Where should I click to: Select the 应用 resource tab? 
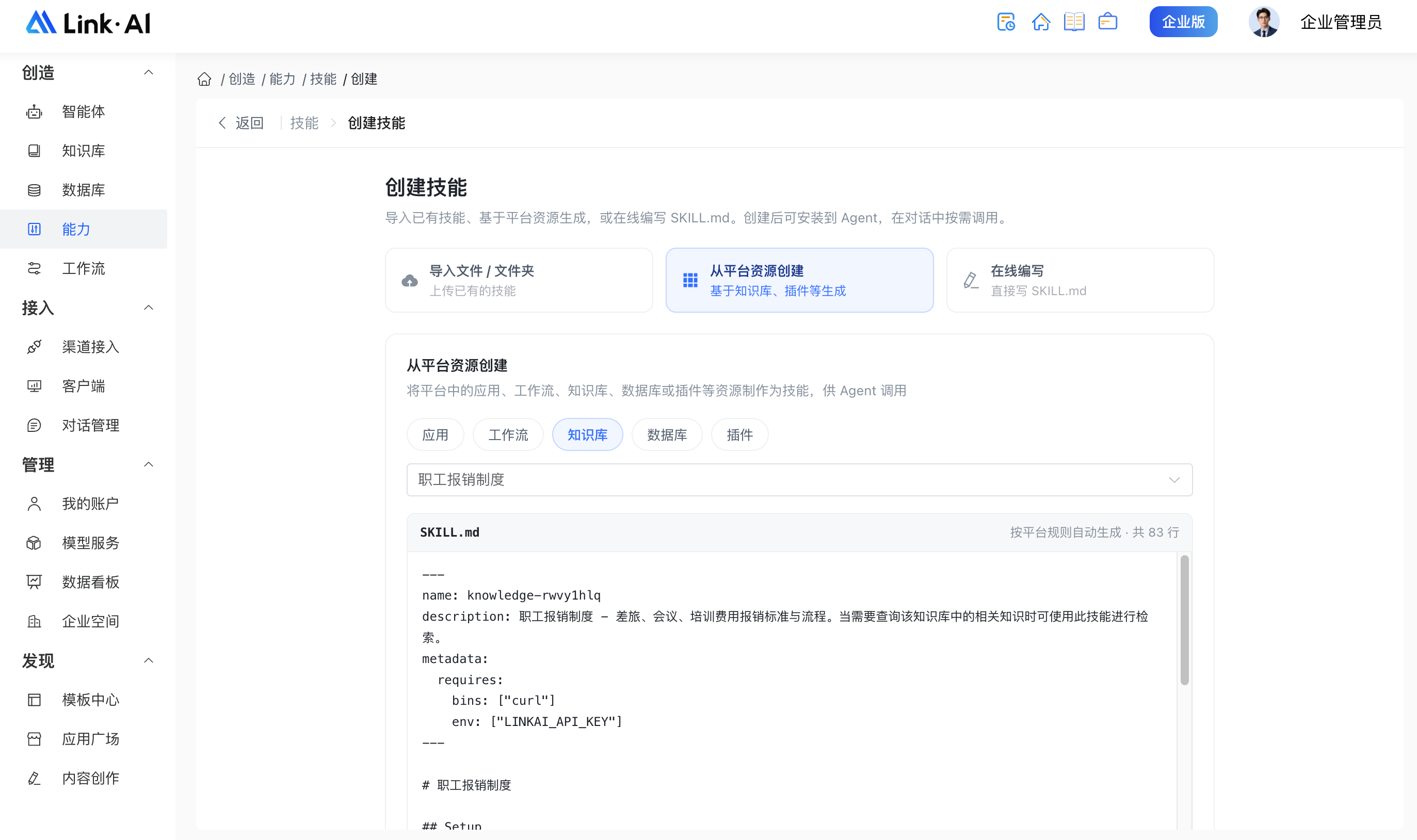(435, 435)
